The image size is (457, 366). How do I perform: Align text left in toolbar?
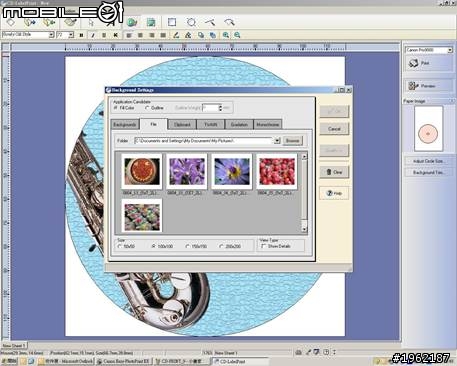click(129, 35)
